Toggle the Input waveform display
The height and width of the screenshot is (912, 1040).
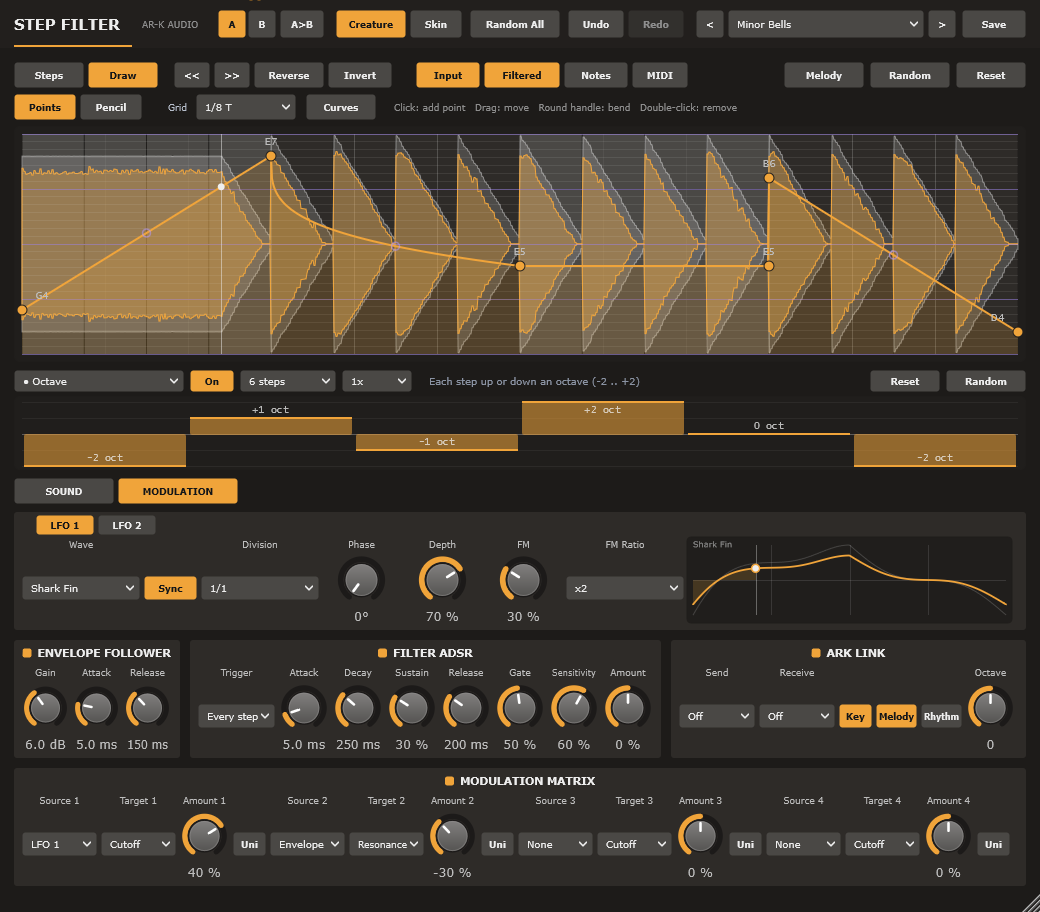click(x=448, y=76)
